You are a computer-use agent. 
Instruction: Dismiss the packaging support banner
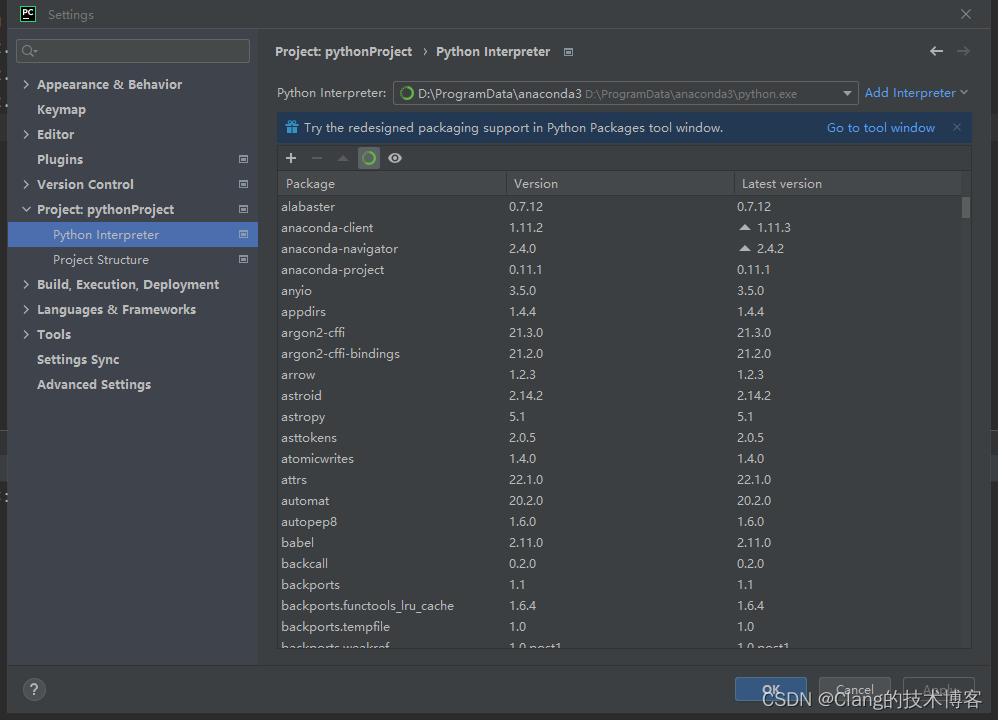957,127
